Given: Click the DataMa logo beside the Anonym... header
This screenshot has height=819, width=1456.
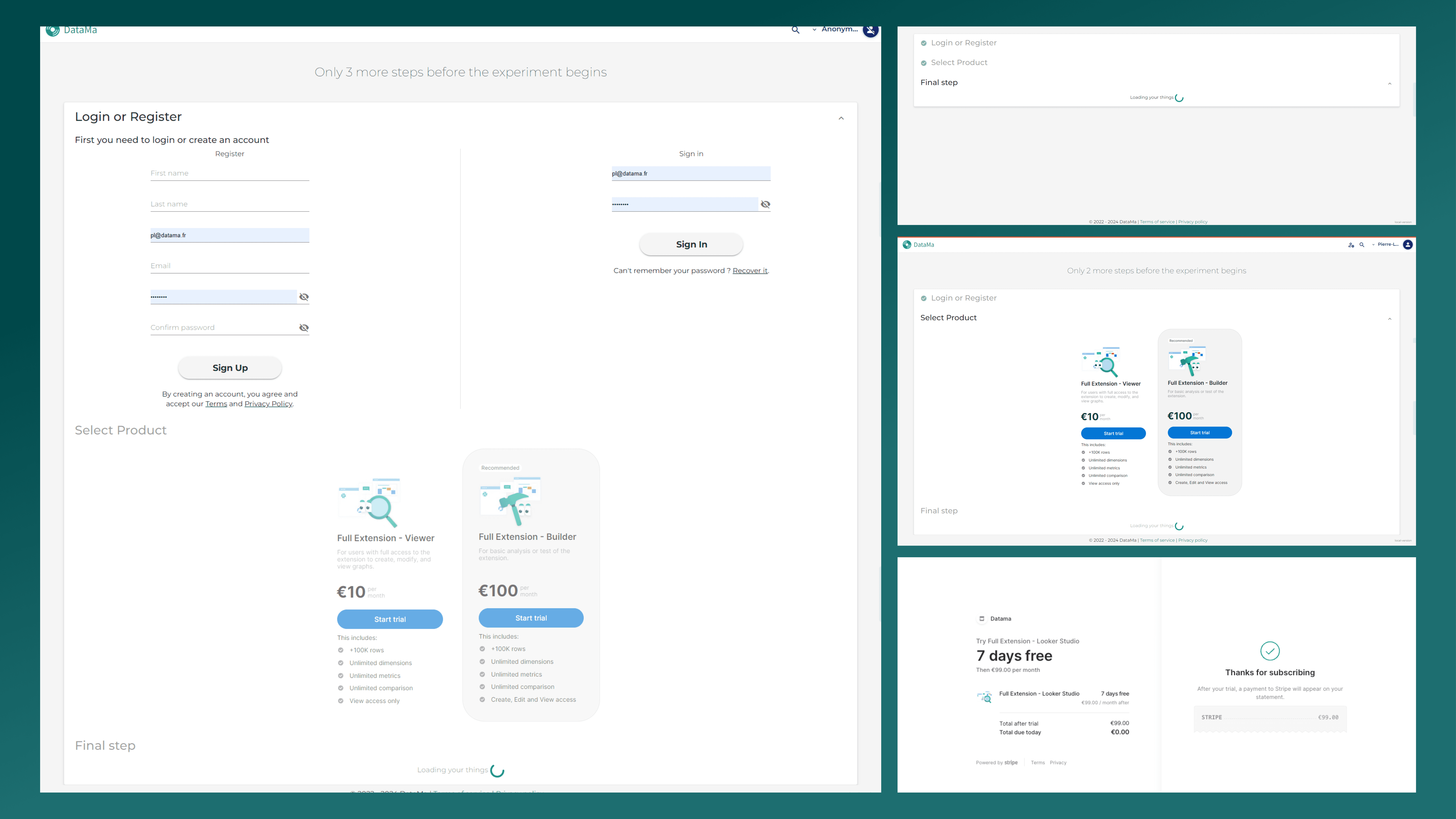Looking at the screenshot, I should [71, 31].
